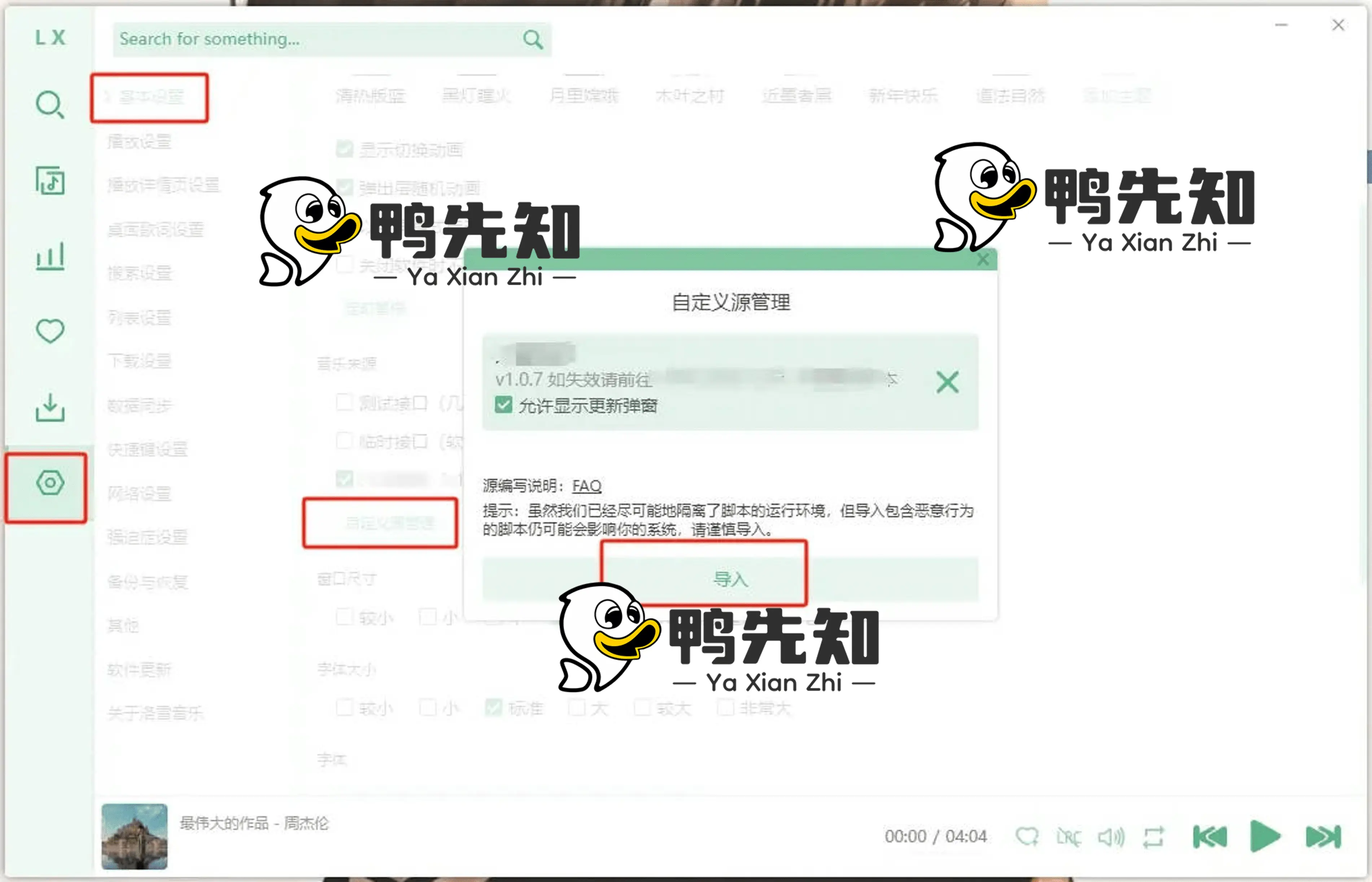Open 强迫症设置 in settings menu
The image size is (1372, 882).
[147, 537]
